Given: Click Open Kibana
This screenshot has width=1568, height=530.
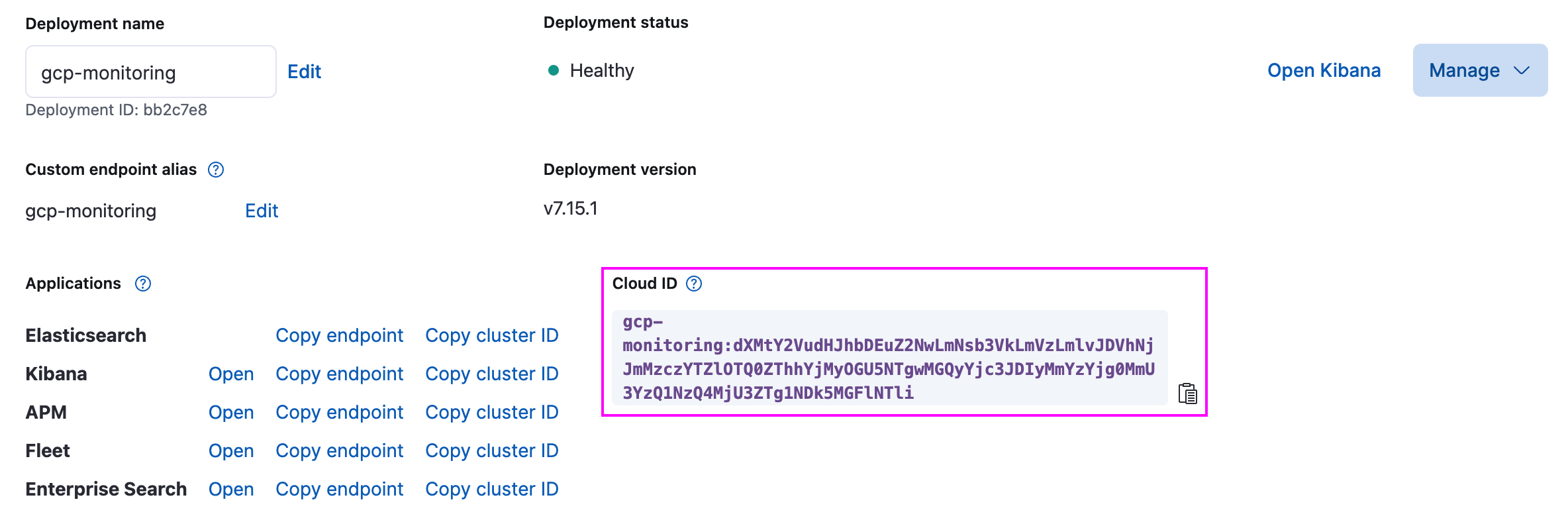Looking at the screenshot, I should click(1323, 70).
